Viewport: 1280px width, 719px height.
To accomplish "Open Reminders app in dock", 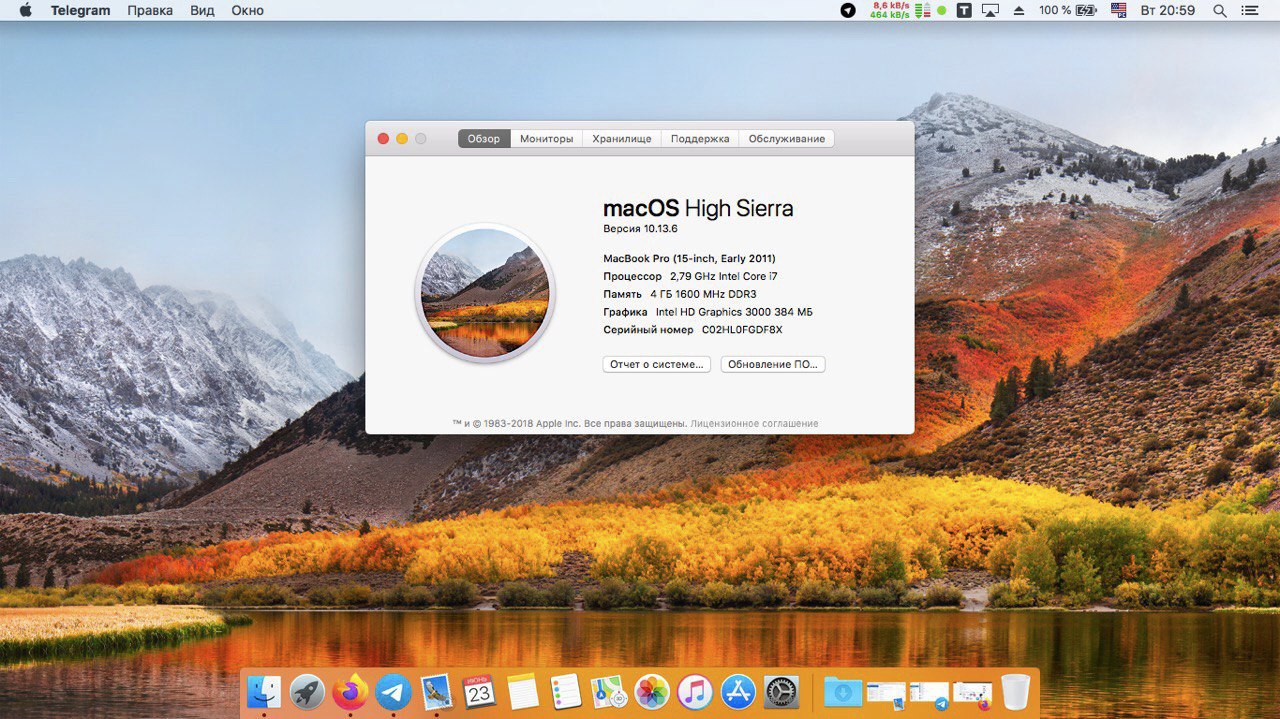I will pyautogui.click(x=566, y=691).
